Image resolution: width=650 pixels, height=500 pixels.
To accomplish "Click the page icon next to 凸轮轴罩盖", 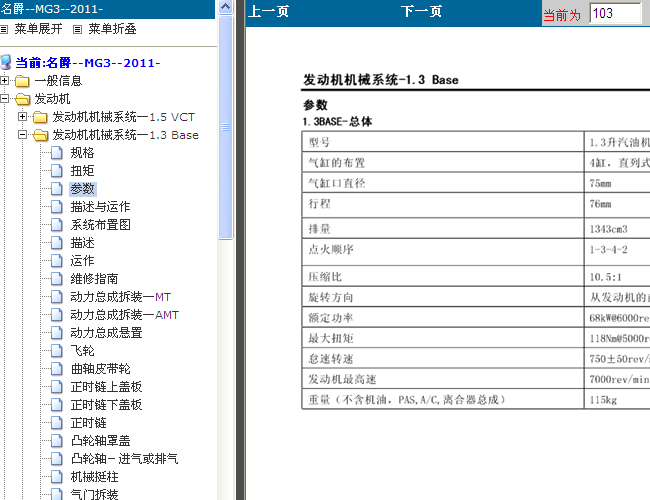I will pyautogui.click(x=57, y=441).
